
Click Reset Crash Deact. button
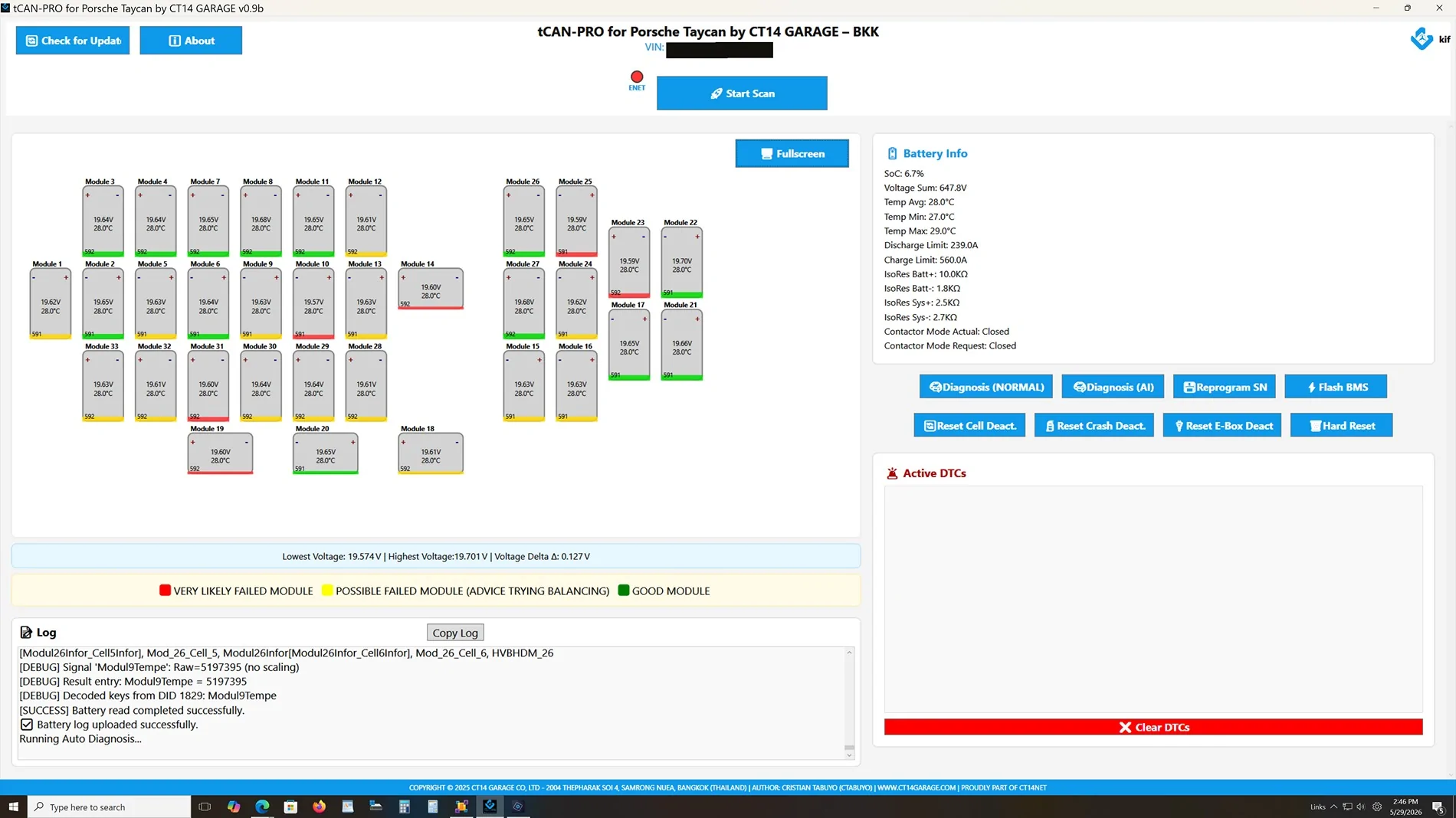pos(1094,425)
